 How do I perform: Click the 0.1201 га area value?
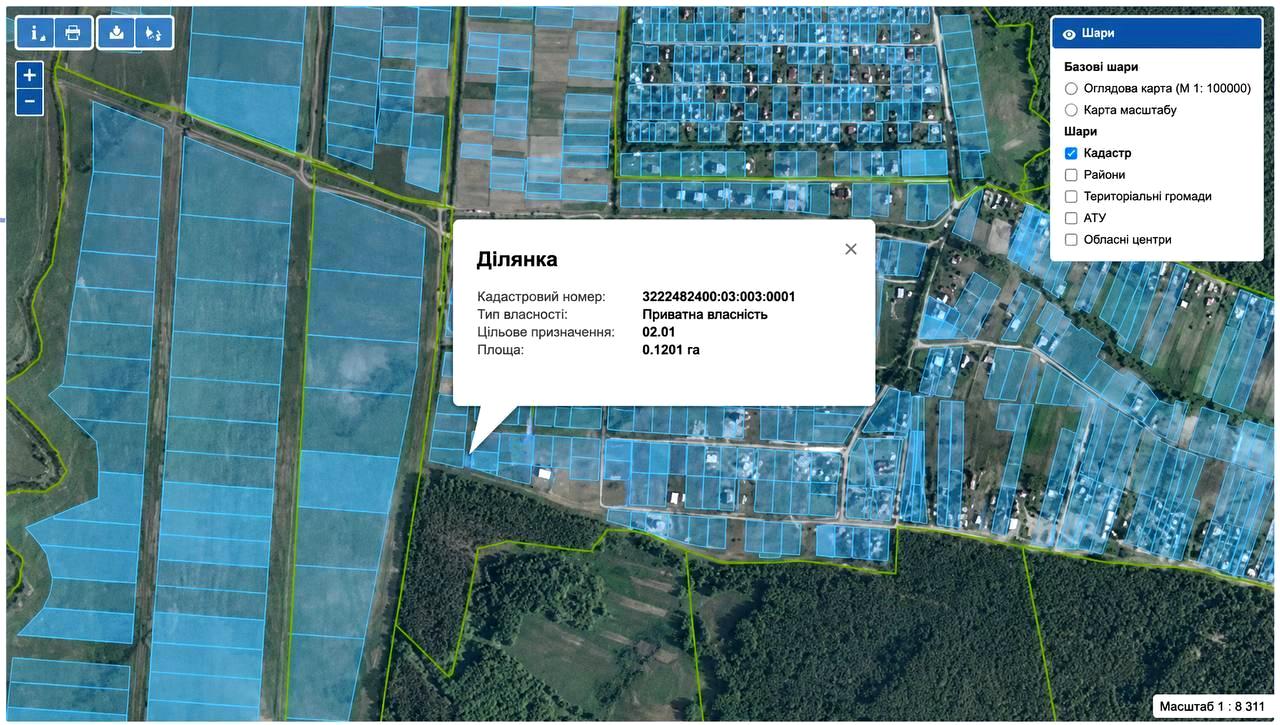pos(671,350)
